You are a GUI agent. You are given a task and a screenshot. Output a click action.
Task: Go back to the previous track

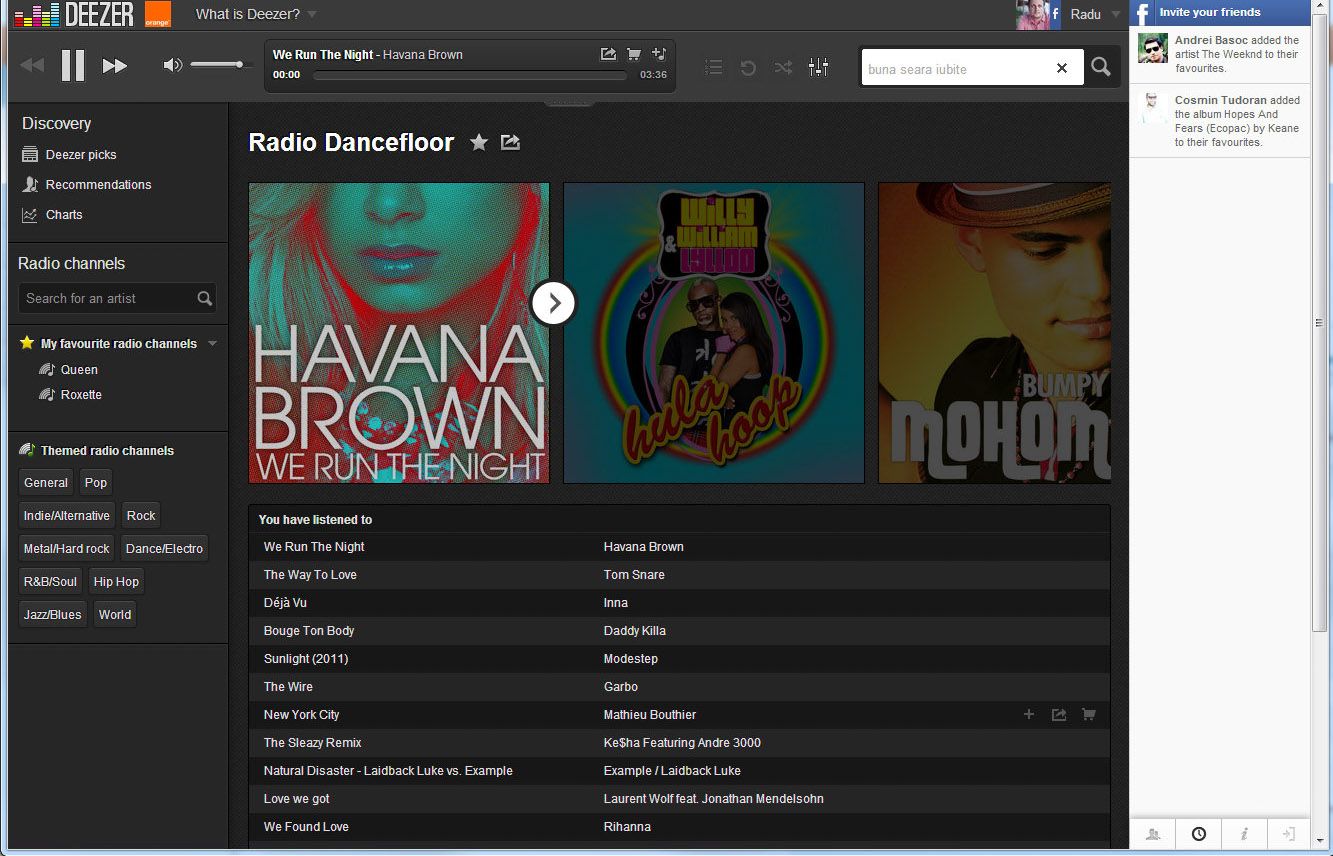pyautogui.click(x=32, y=66)
